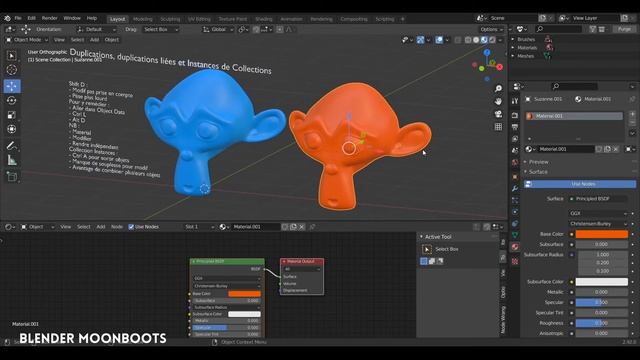Image resolution: width=640 pixels, height=360 pixels.
Task: Select the Cursor tool in left toolbar
Action: [x=12, y=70]
